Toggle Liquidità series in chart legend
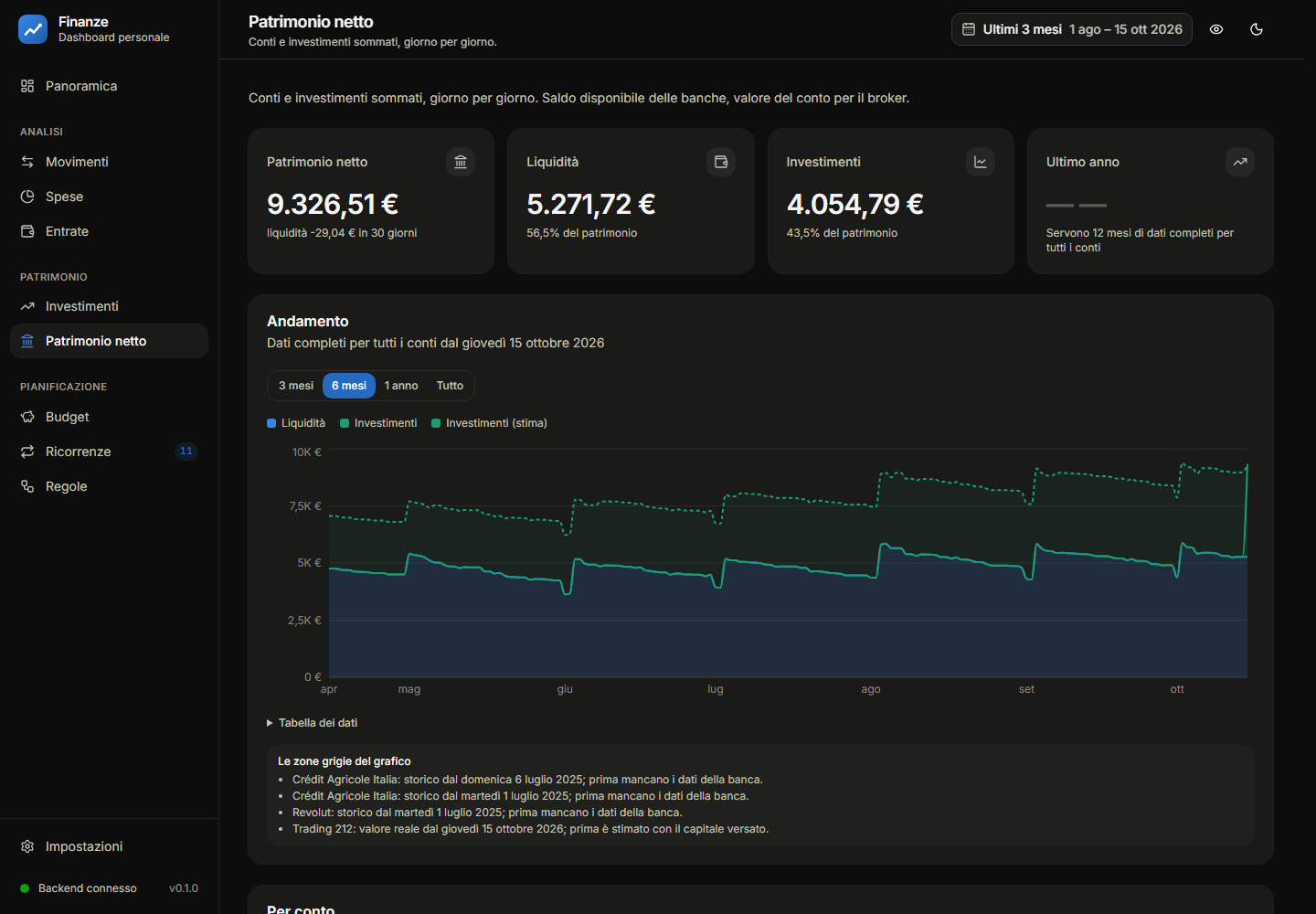The image size is (1316, 914). point(296,423)
